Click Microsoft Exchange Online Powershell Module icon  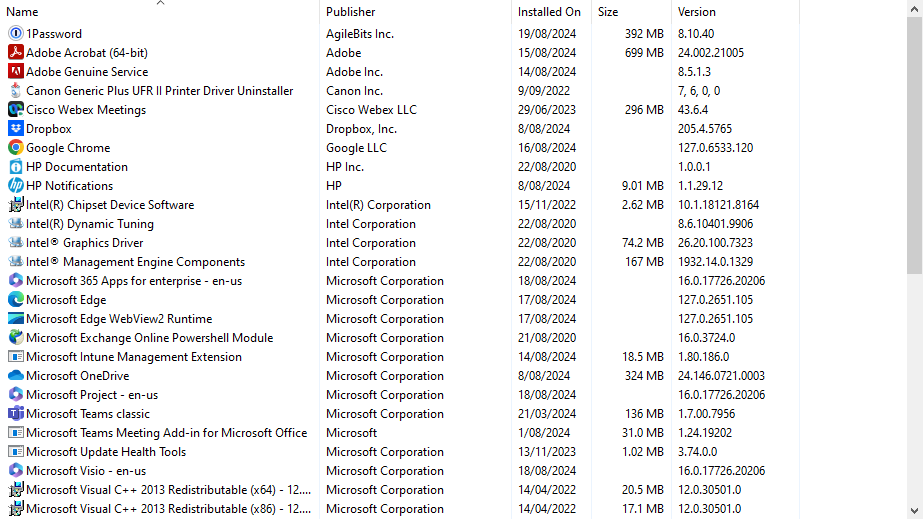[x=15, y=338]
